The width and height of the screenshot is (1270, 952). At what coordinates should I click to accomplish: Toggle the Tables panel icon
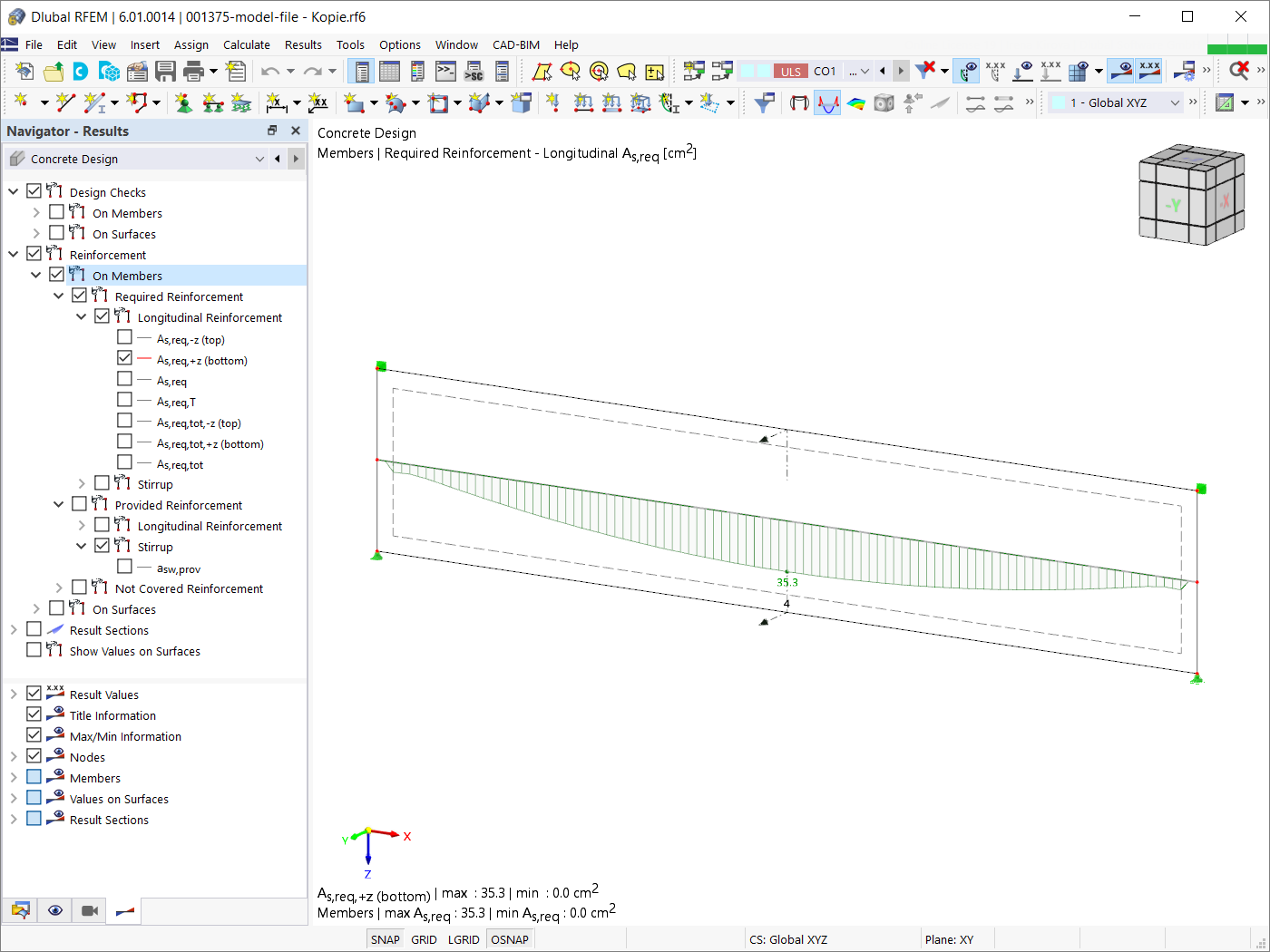389,71
